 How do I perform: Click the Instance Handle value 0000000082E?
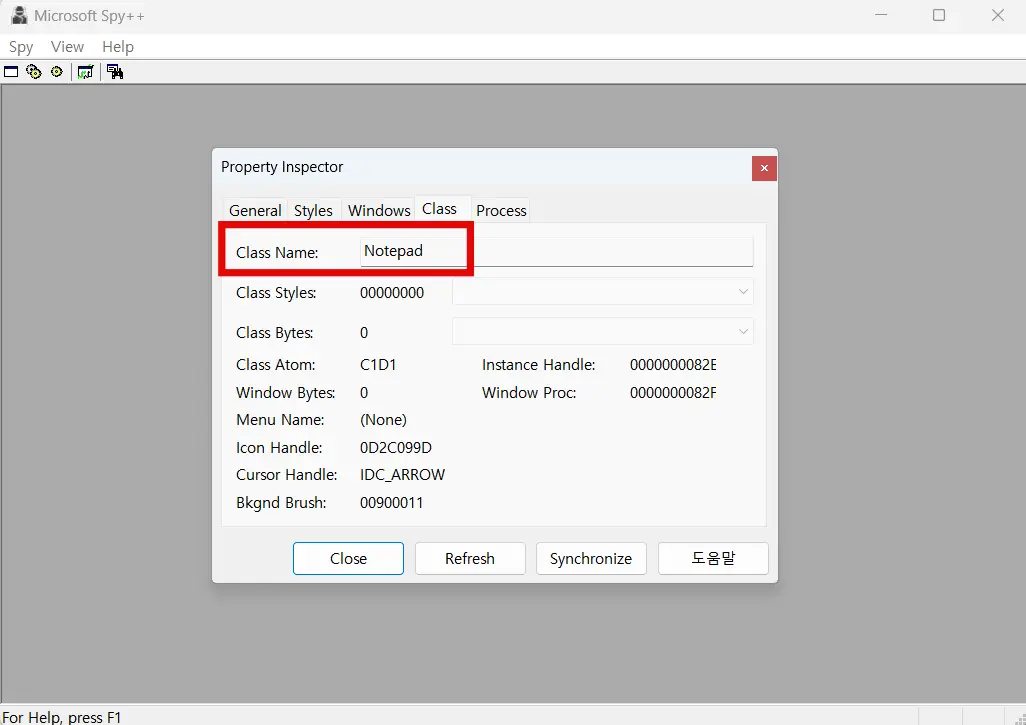[x=673, y=365]
